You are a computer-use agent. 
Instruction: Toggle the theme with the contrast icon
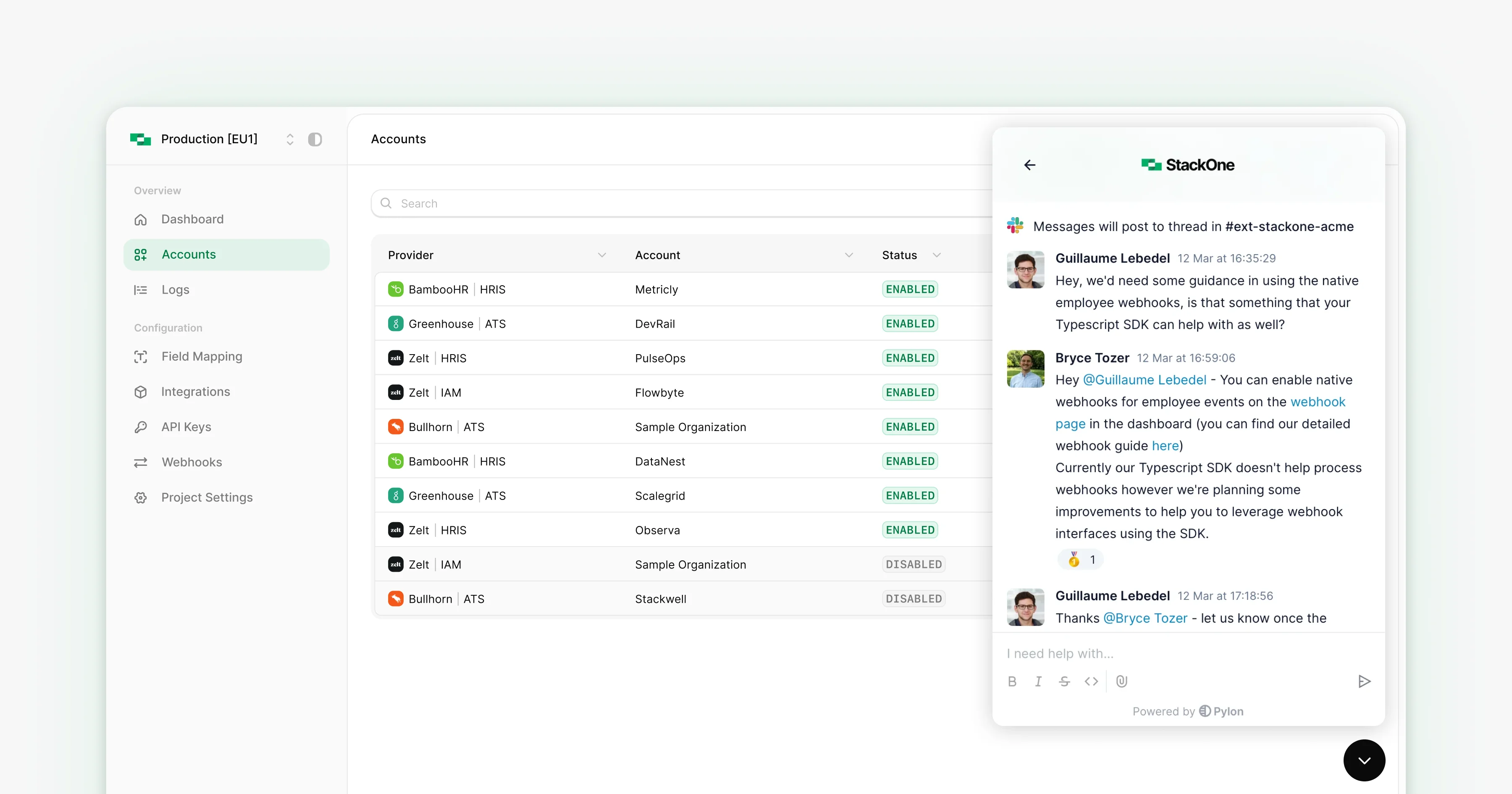[x=315, y=139]
